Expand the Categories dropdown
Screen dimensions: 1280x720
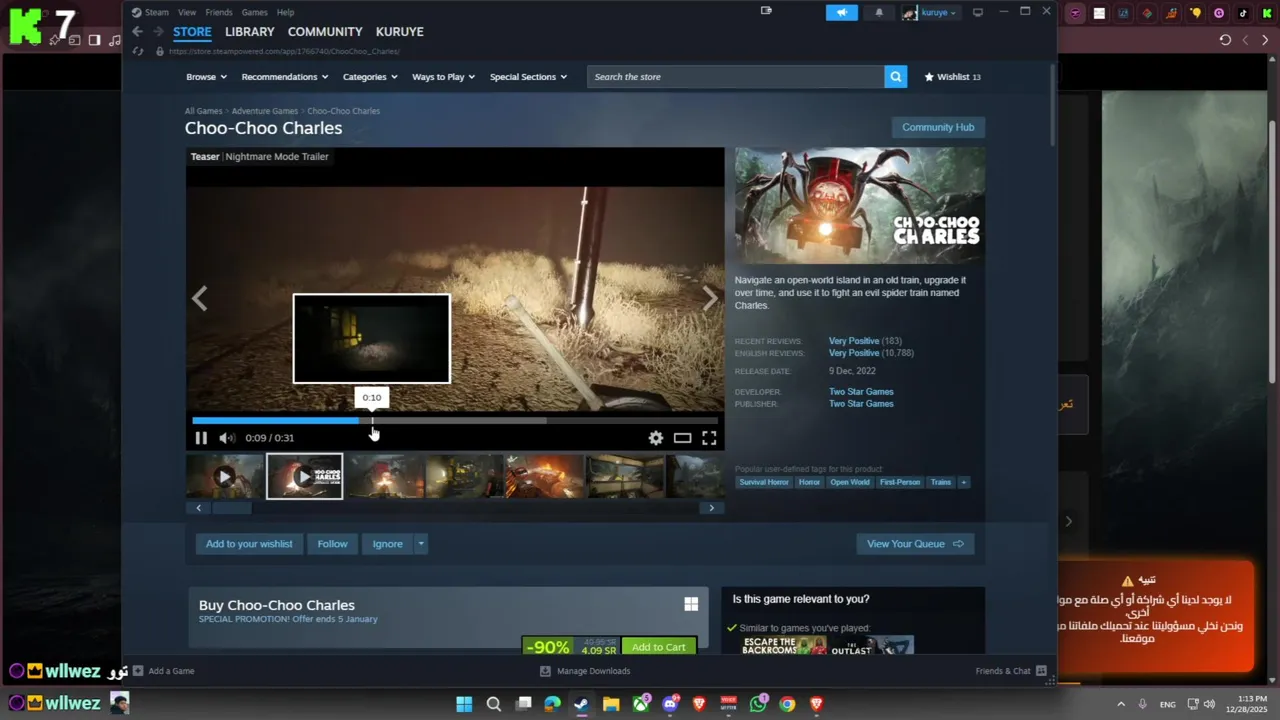370,77
